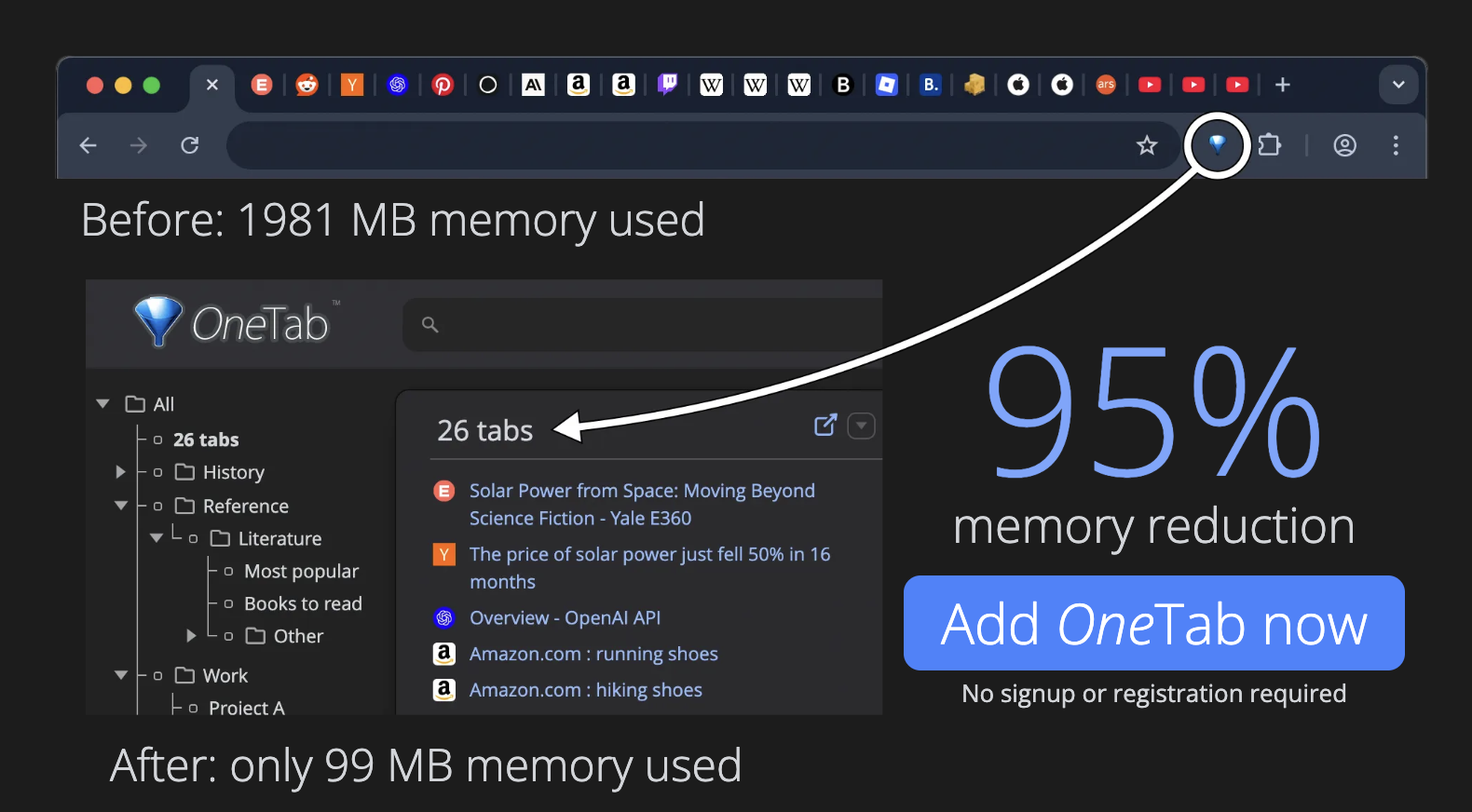Open the tab search dropdown chevron
This screenshot has height=812, width=1472.
1398,85
